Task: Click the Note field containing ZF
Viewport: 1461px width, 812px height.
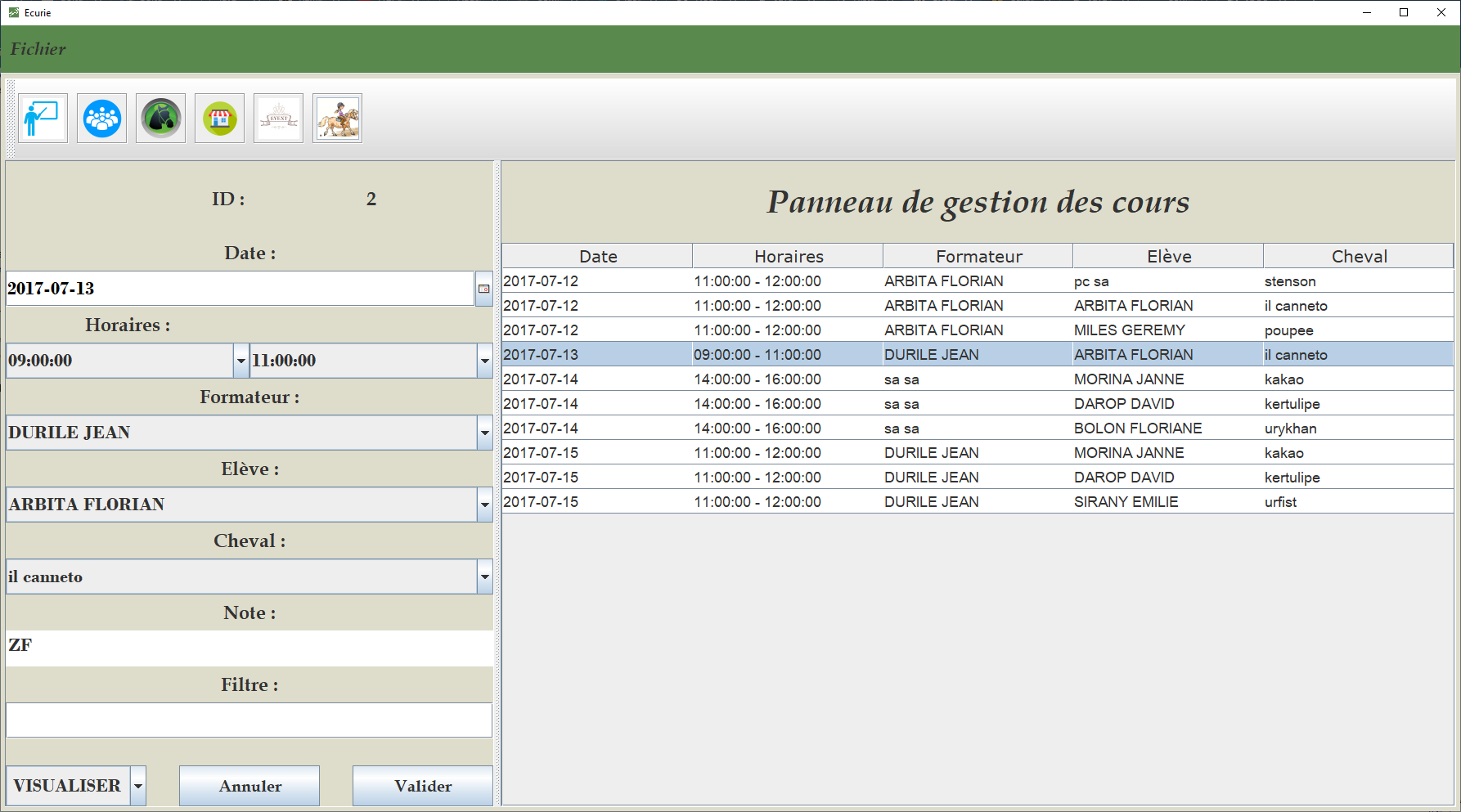Action: (x=249, y=645)
